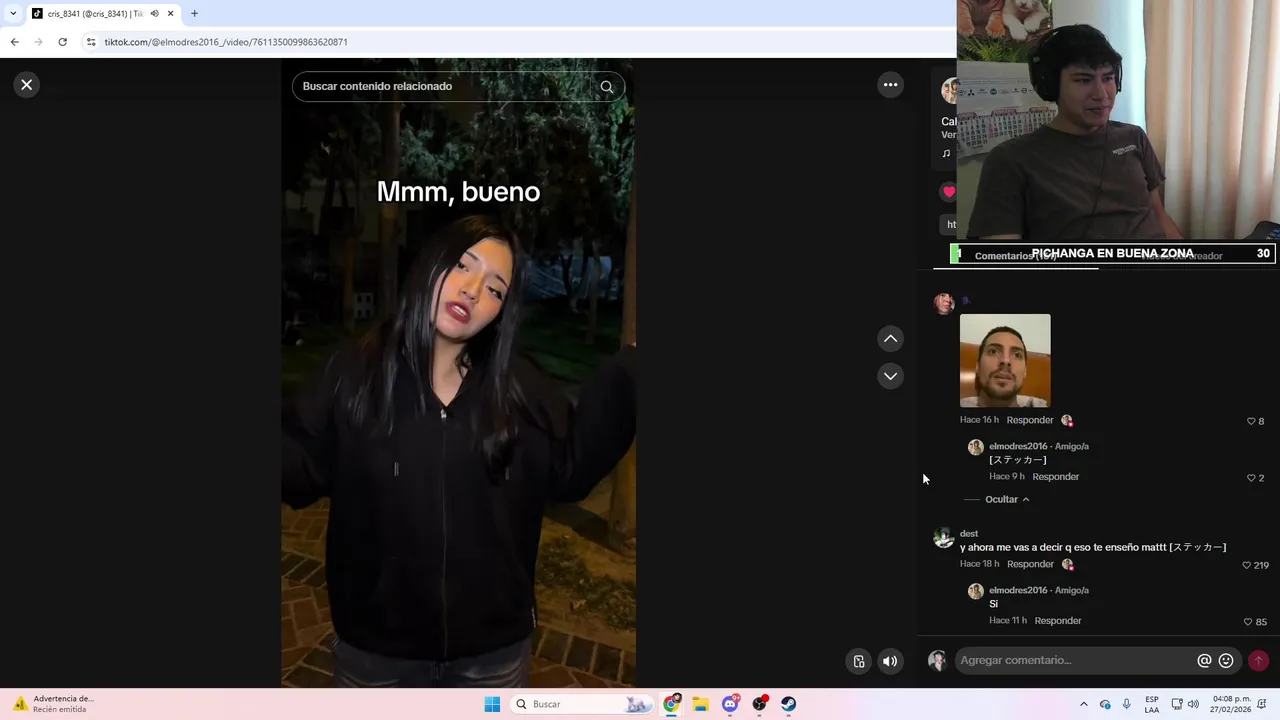Open the tab search dropdown

click(13, 13)
